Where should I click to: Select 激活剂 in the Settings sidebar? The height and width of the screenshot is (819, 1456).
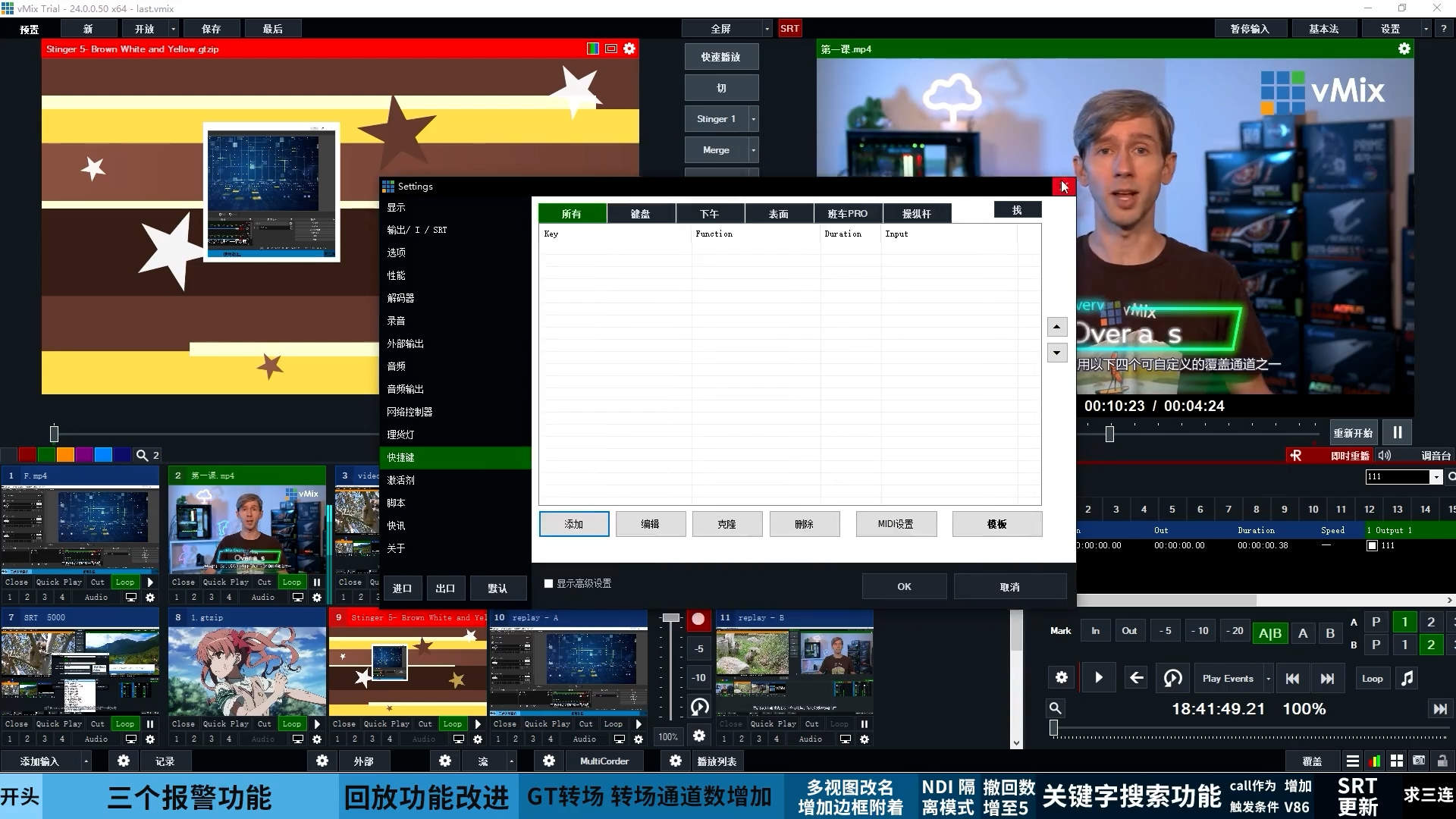click(x=401, y=480)
